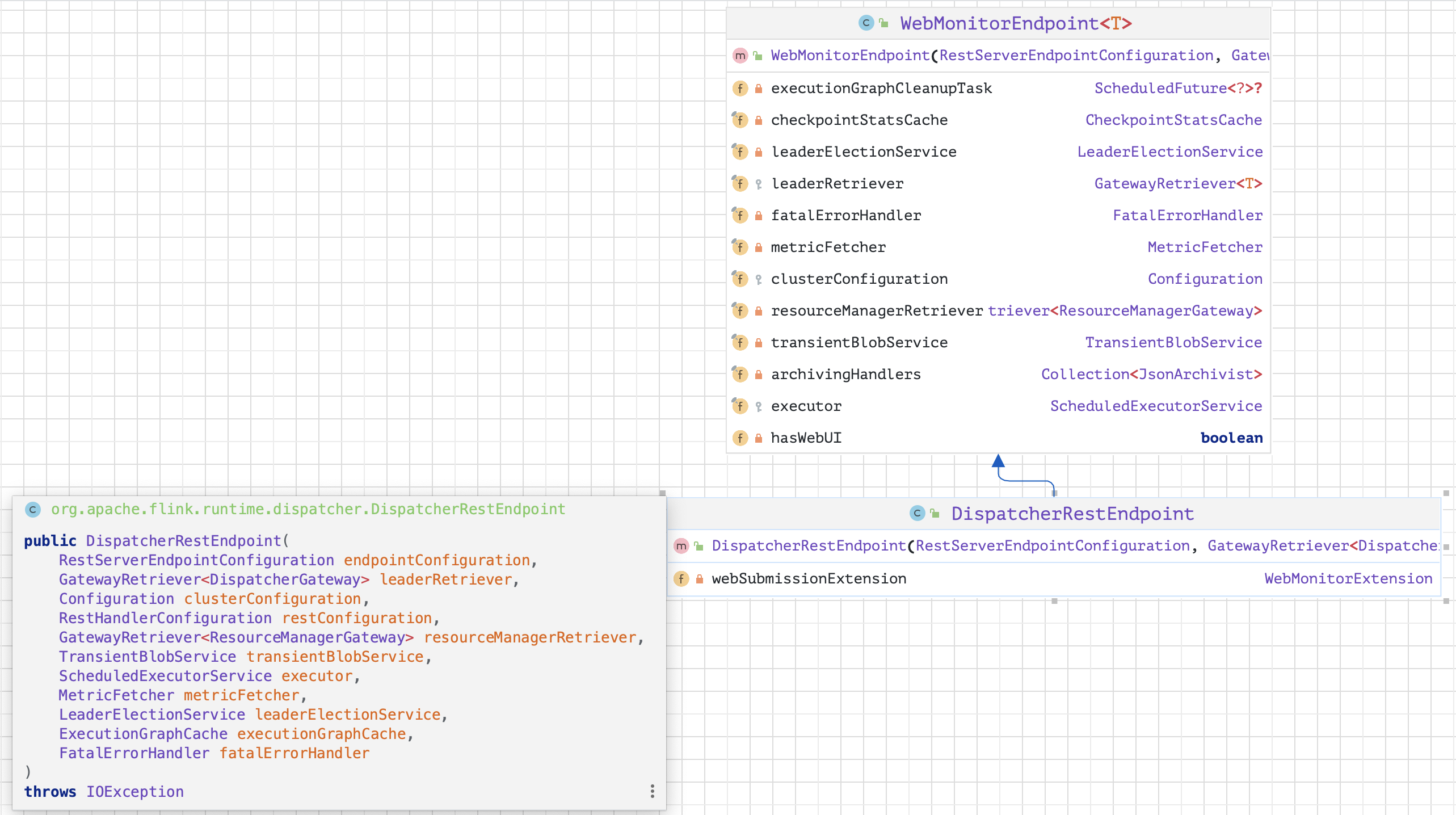Open the three-dot options menu in the popup

(653, 791)
